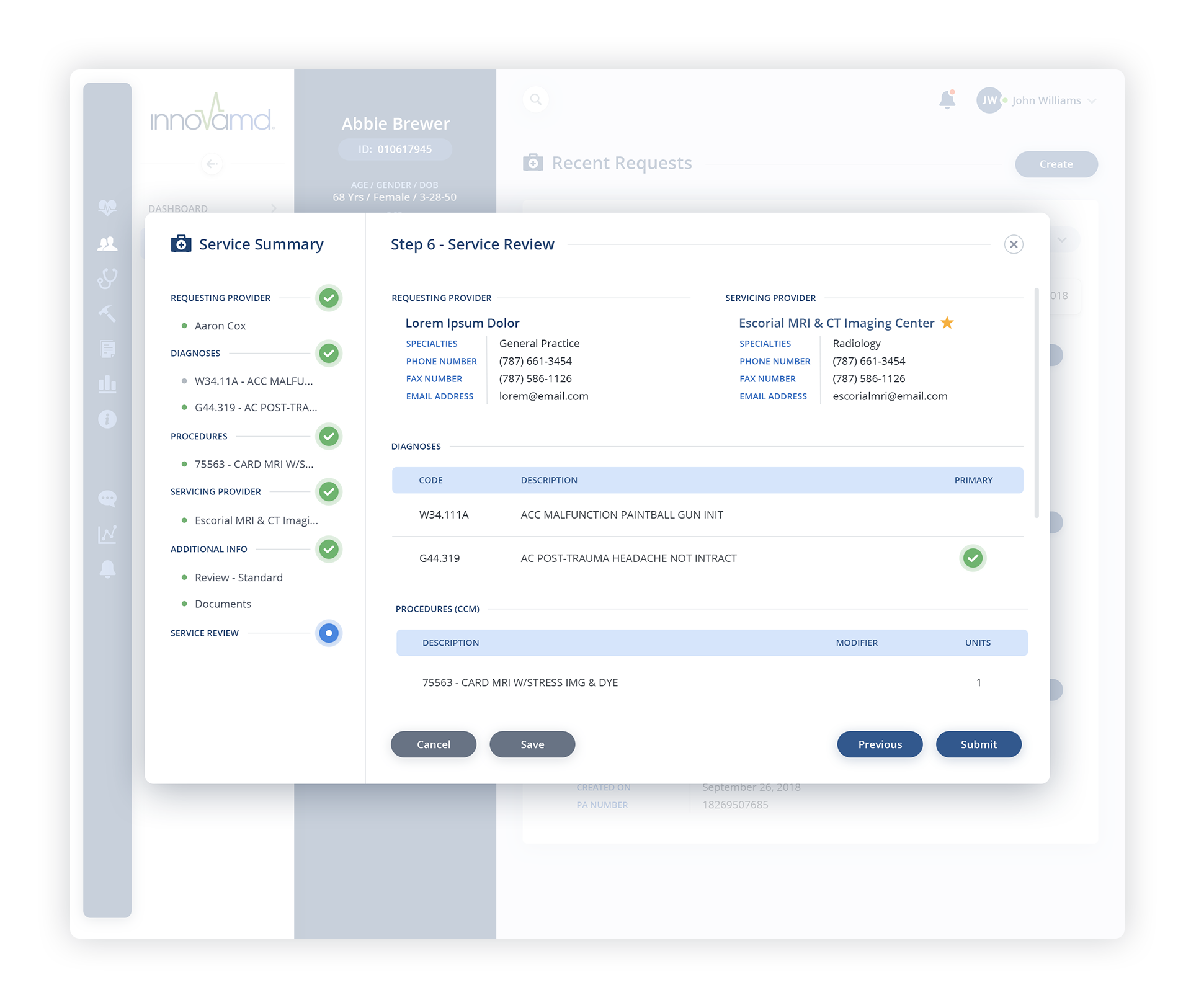Image resolution: width=1191 pixels, height=1008 pixels.
Task: Click the PRIMARY column header
Action: point(973,480)
